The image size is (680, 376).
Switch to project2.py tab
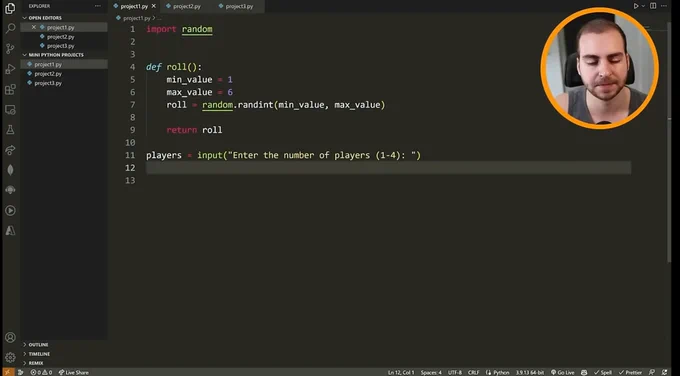(x=186, y=6)
